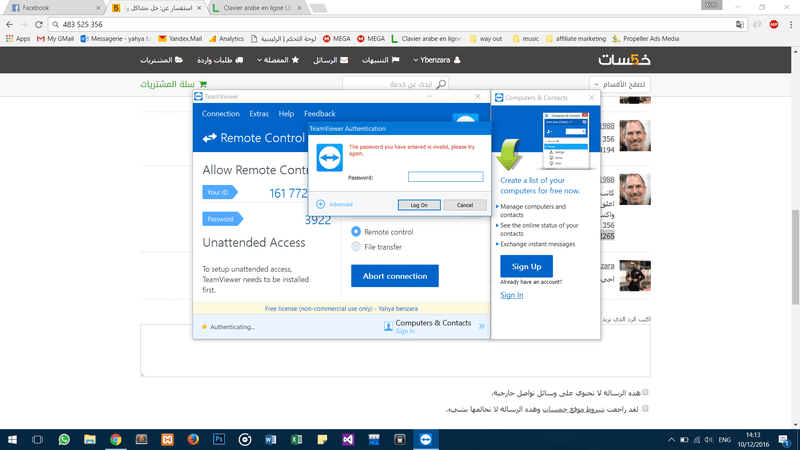Image resolution: width=800 pixels, height=450 pixels.
Task: Open the Apps bookmarks shortcut
Action: tap(18, 38)
